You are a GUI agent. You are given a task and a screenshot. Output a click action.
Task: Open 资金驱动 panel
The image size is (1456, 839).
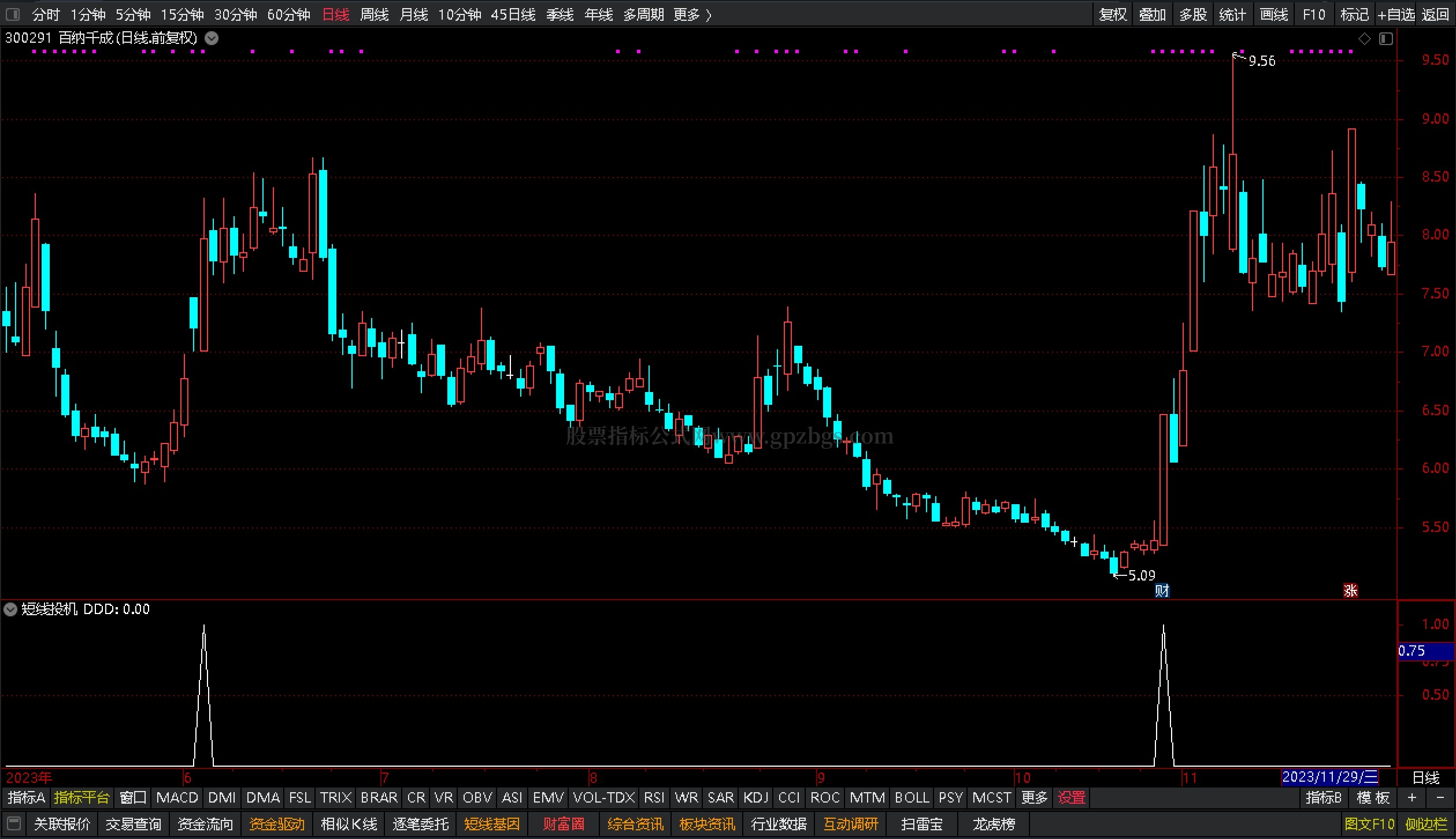coord(277,824)
